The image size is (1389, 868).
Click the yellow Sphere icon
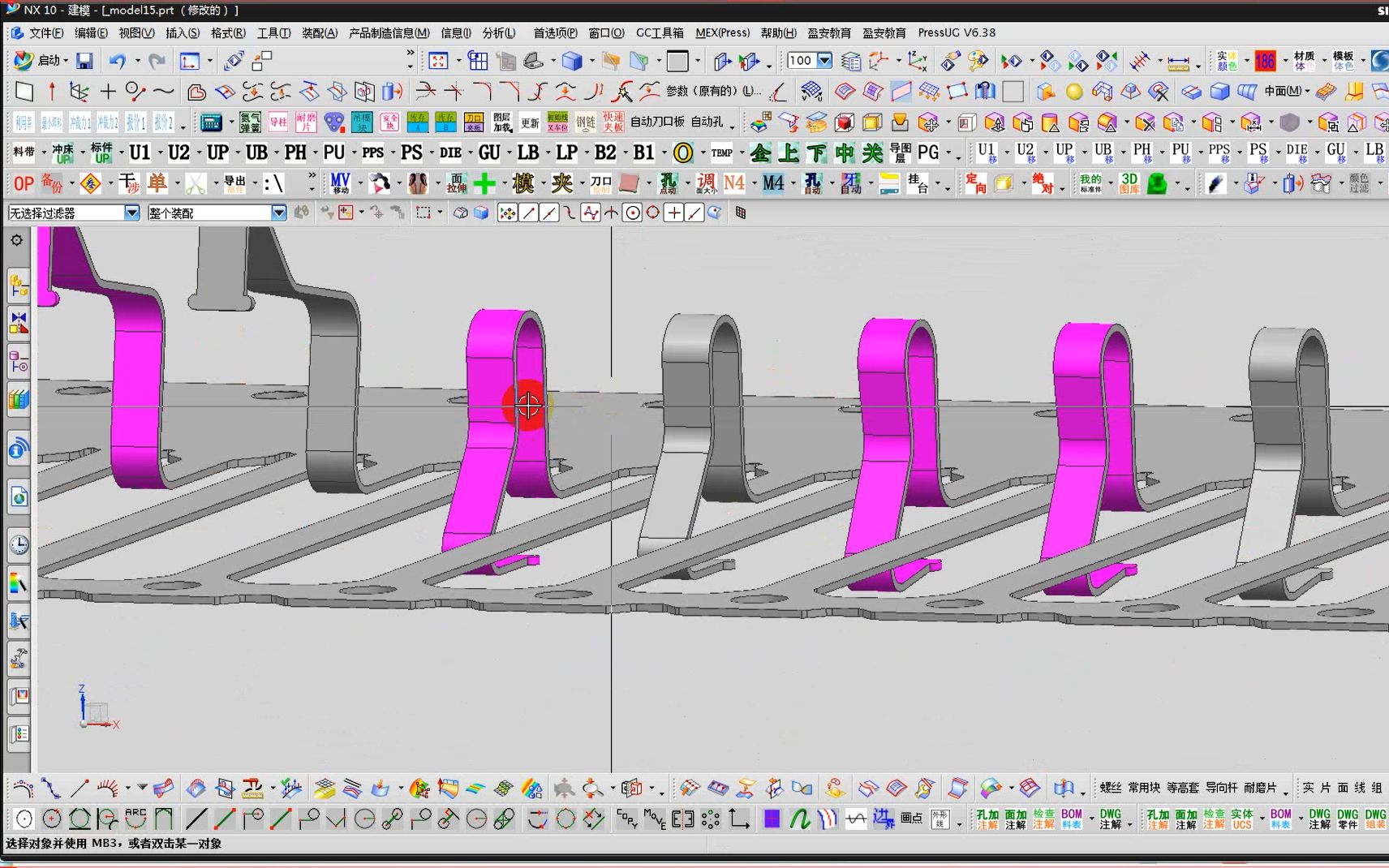[1074, 92]
